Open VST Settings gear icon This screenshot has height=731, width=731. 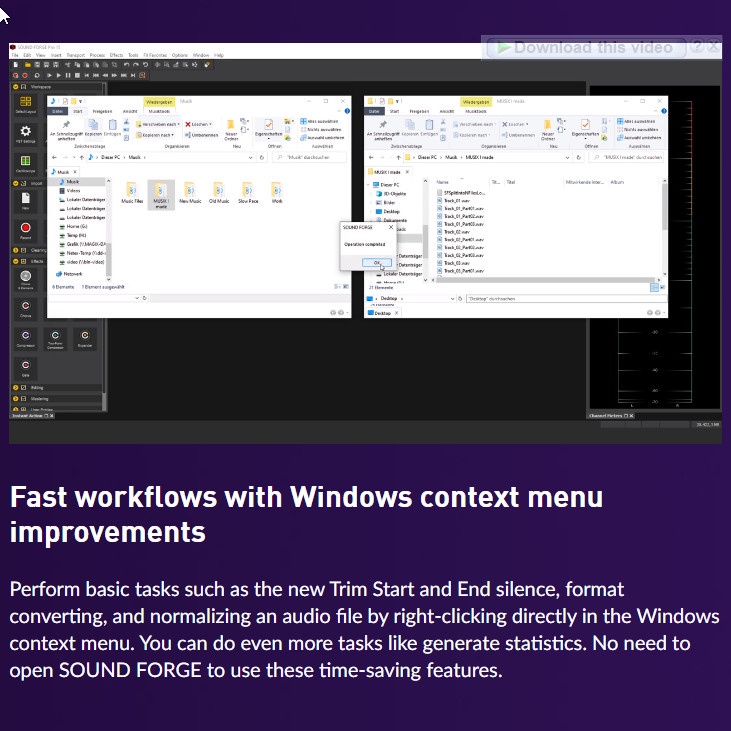pyautogui.click(x=26, y=133)
